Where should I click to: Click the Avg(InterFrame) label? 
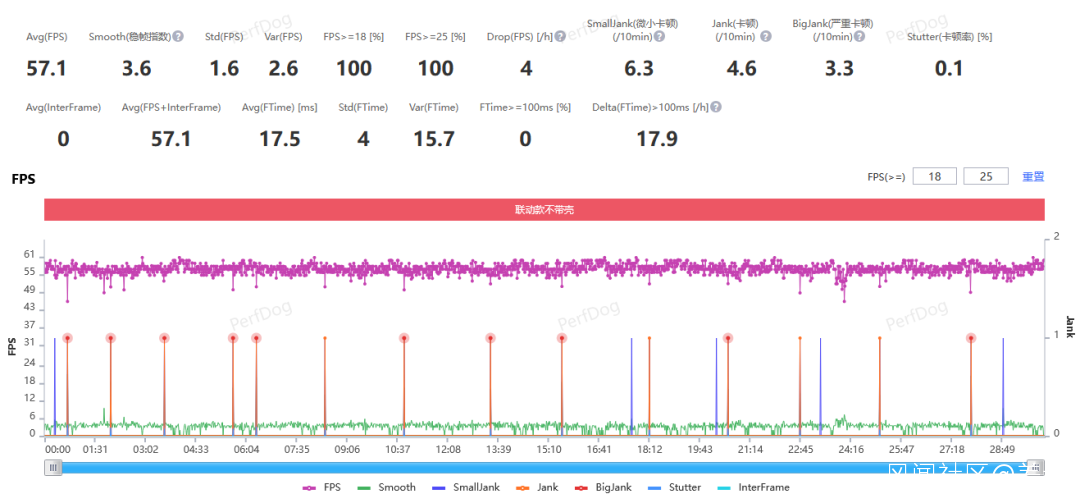[x=63, y=107]
